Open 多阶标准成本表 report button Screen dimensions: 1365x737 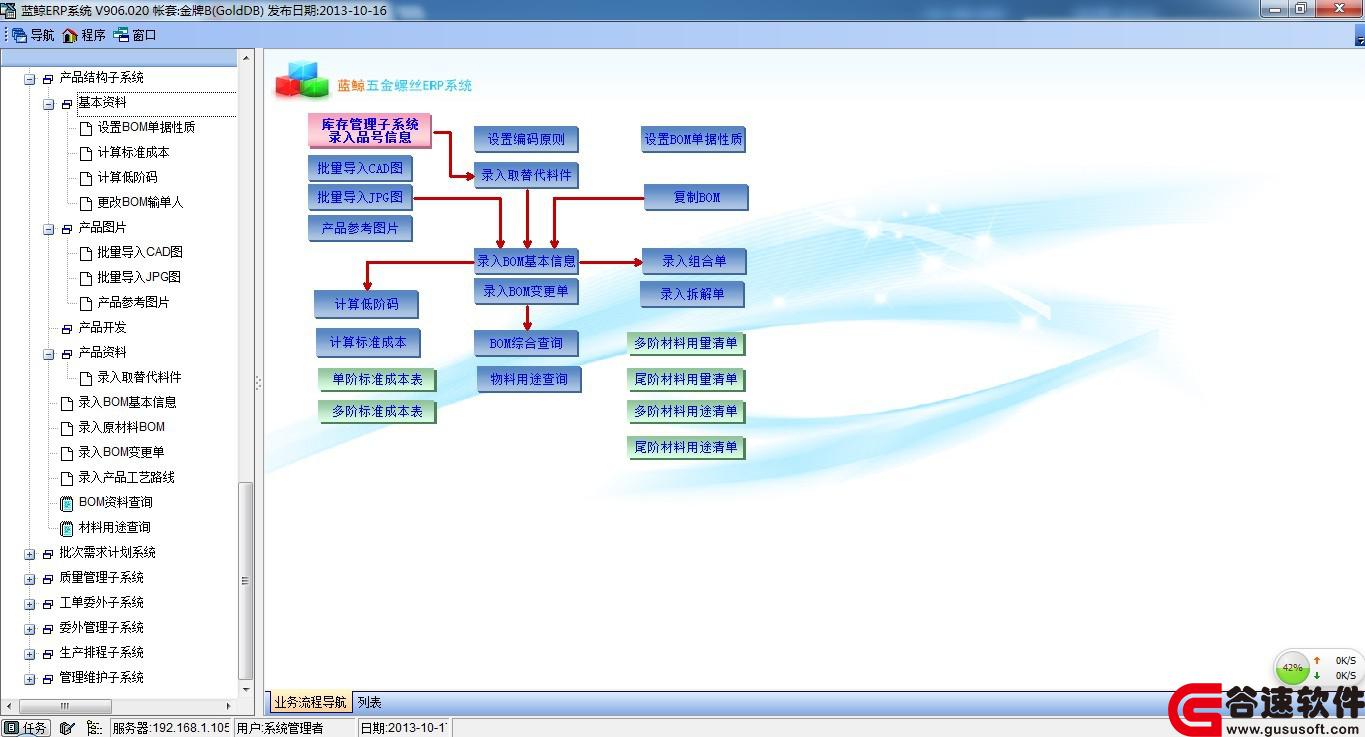[377, 411]
